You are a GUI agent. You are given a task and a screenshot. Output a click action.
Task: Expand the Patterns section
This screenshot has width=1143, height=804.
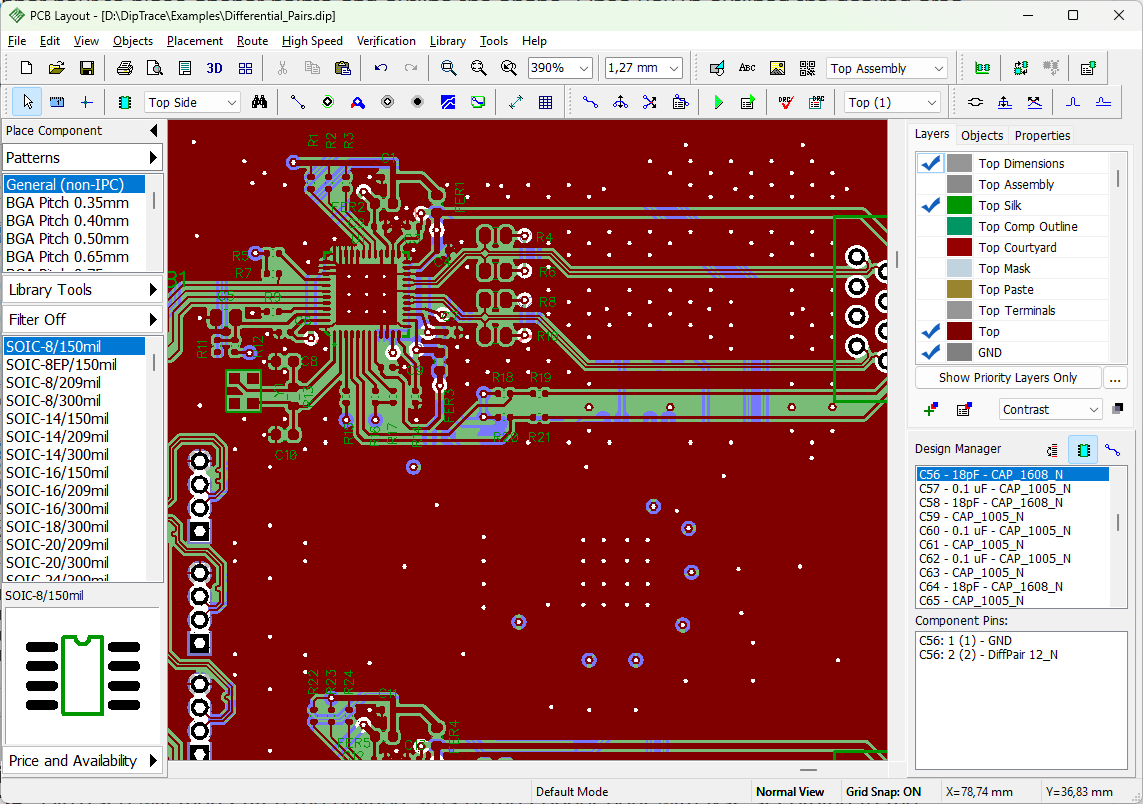[82, 157]
